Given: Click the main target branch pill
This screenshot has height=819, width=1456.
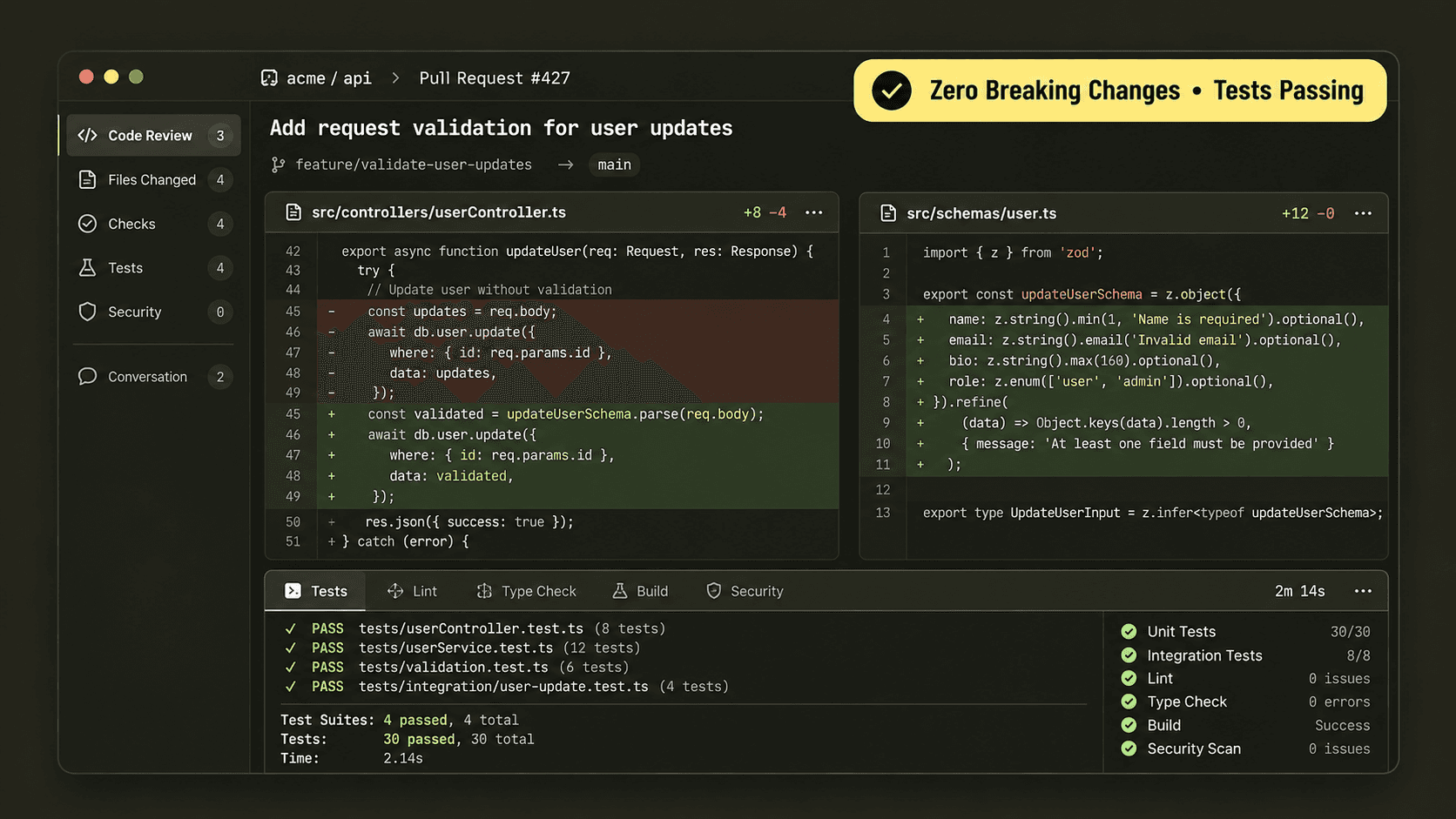Looking at the screenshot, I should (615, 164).
